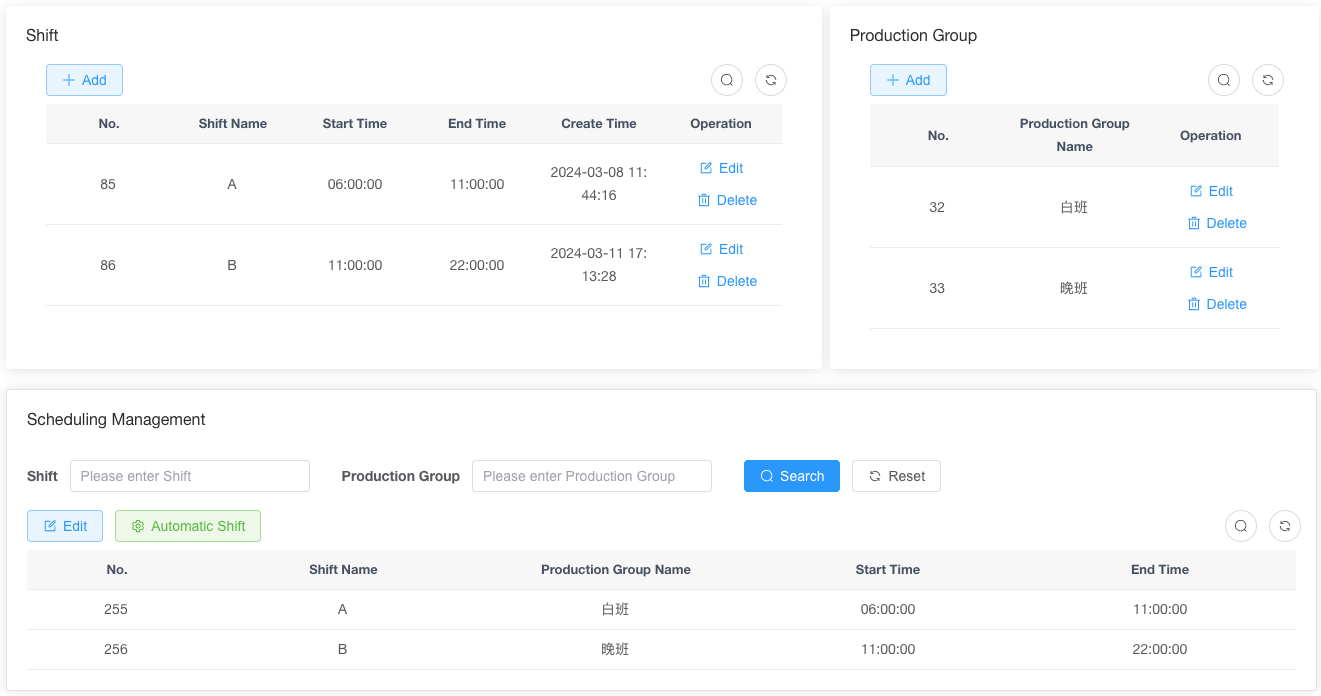The width and height of the screenshot is (1321, 696).
Task: Add a new shift
Action: (84, 80)
